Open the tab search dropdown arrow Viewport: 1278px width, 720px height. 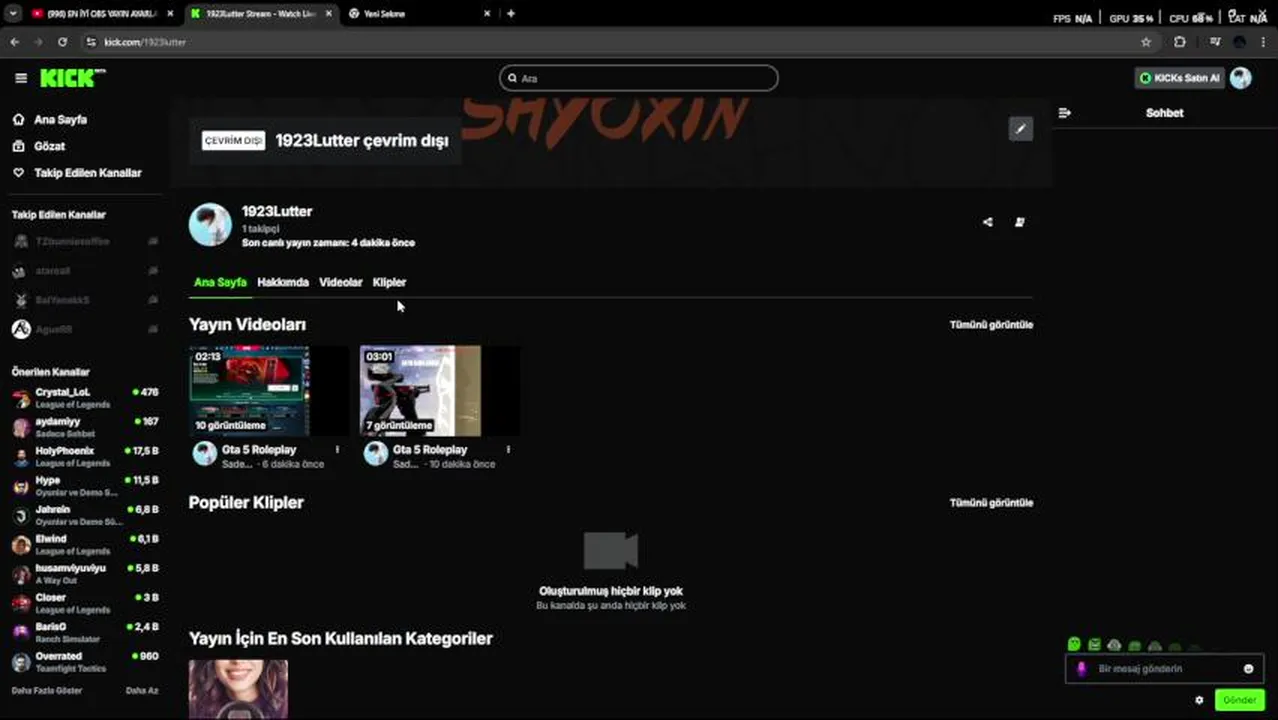point(13,14)
